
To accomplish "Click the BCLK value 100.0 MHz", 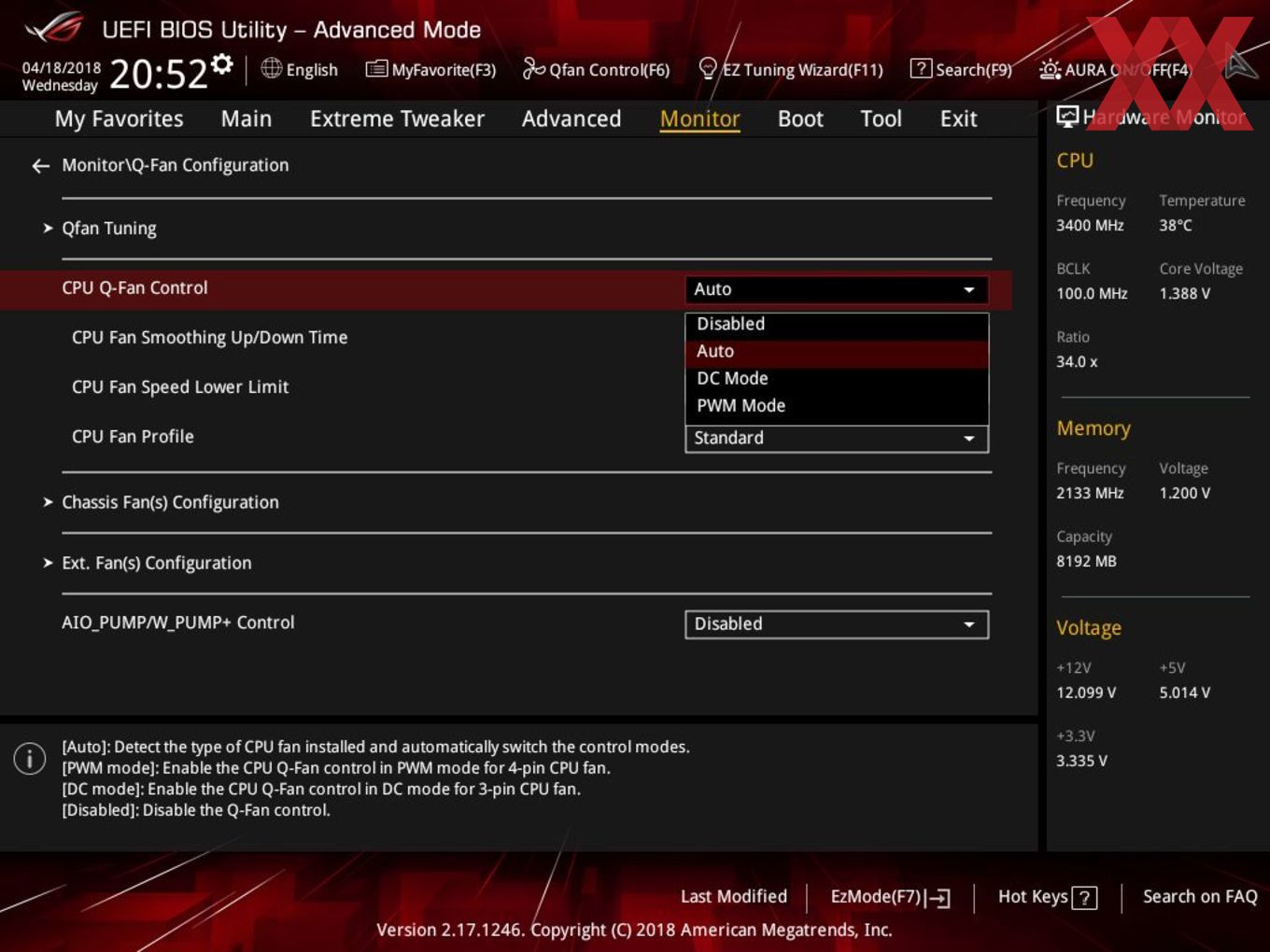I will 1092,293.
